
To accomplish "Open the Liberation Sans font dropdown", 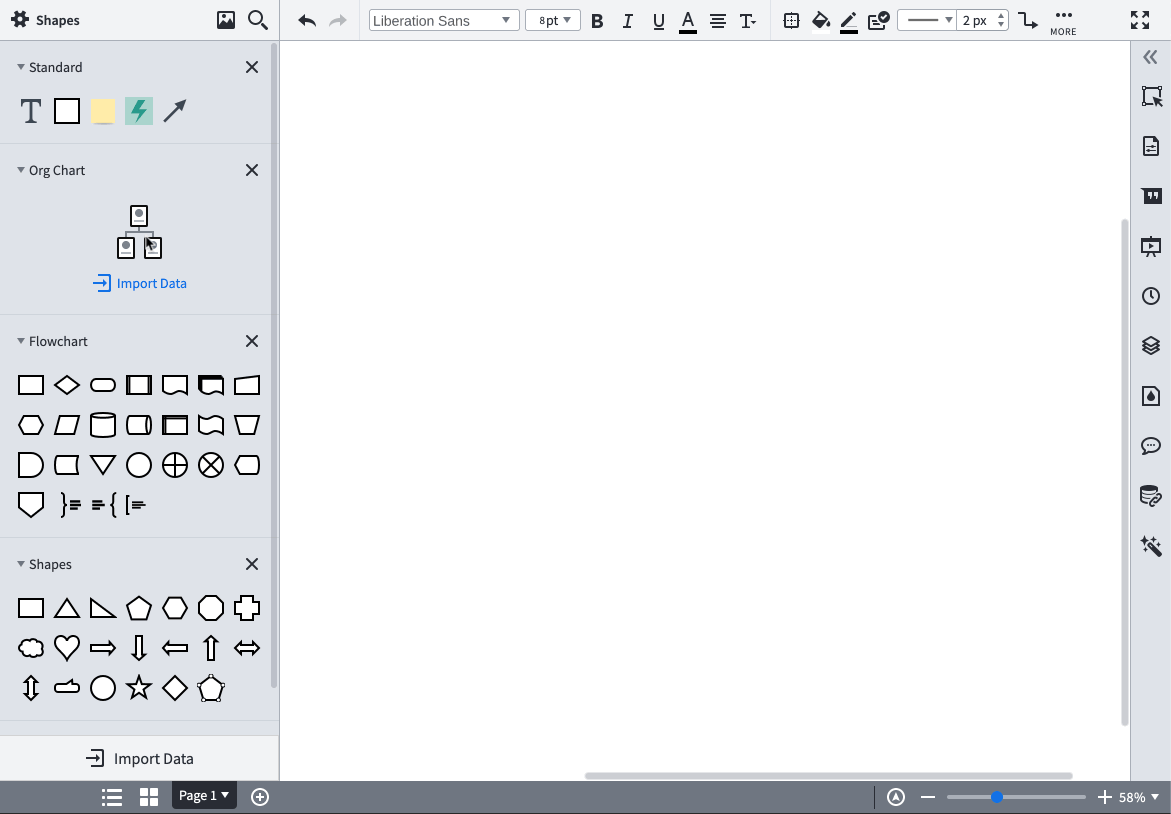I will (443, 19).
